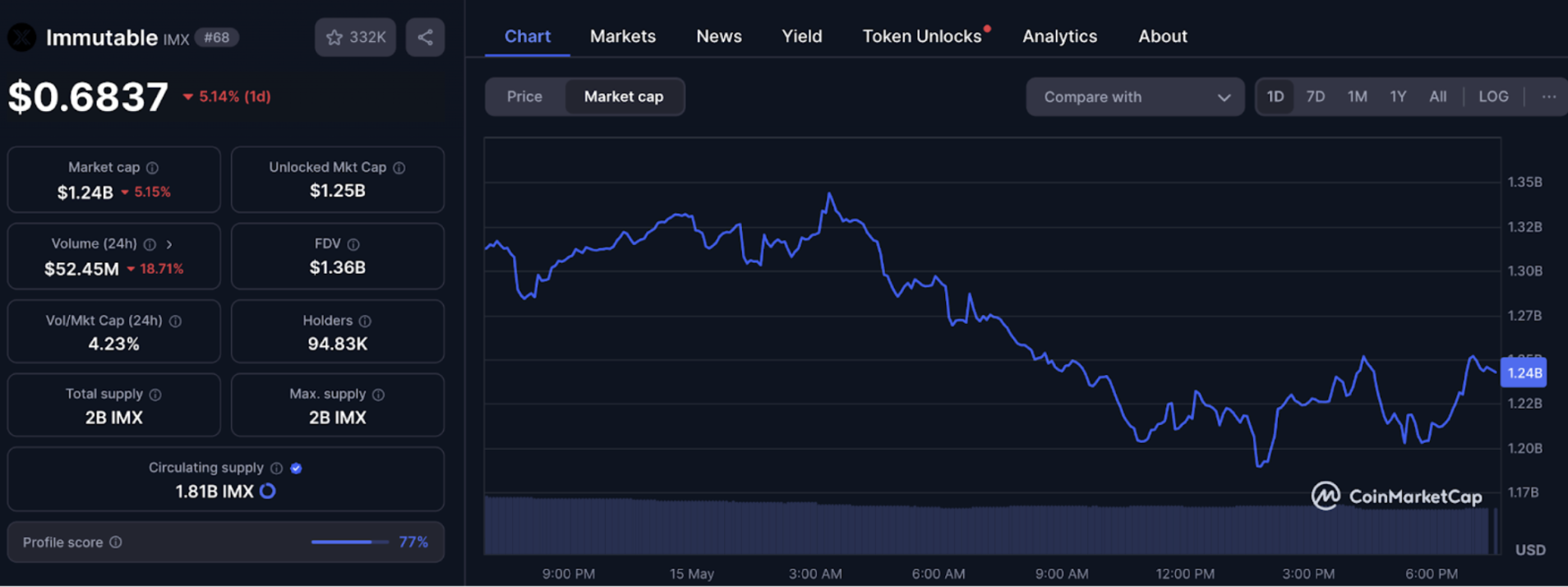Open the Chart tab
Viewport: 1568px width, 587px height.
528,36
